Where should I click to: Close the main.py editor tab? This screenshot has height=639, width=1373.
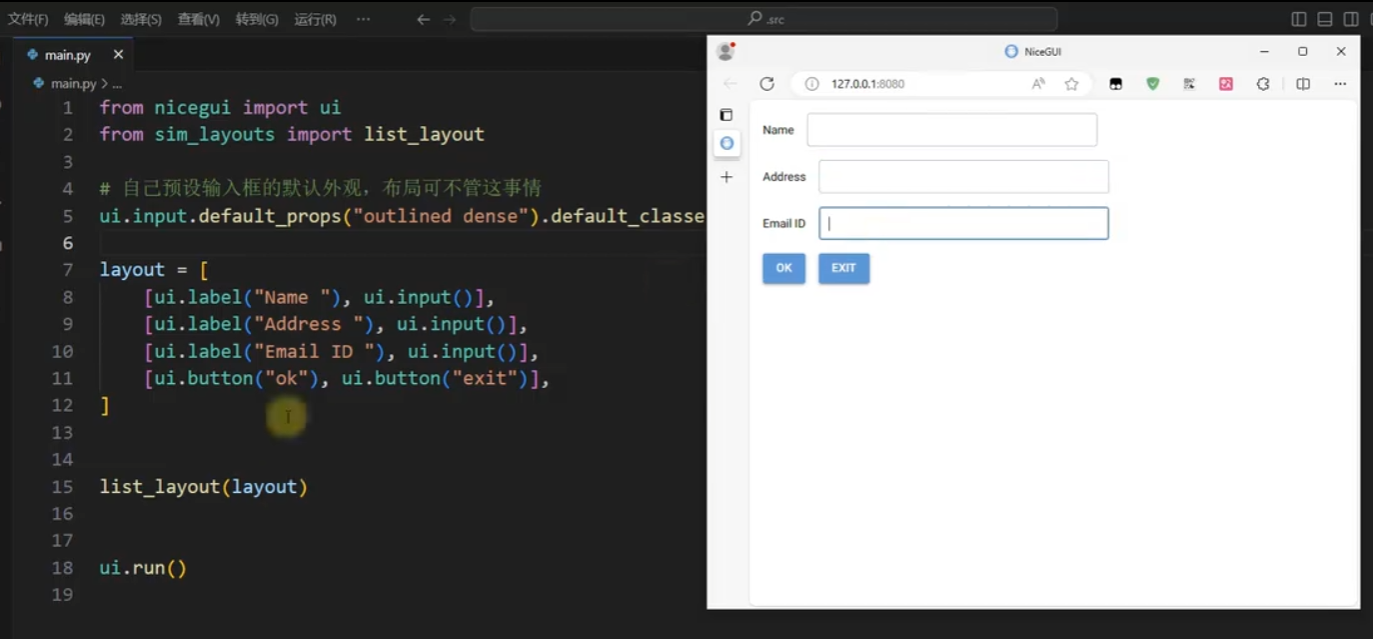pyautogui.click(x=118, y=55)
